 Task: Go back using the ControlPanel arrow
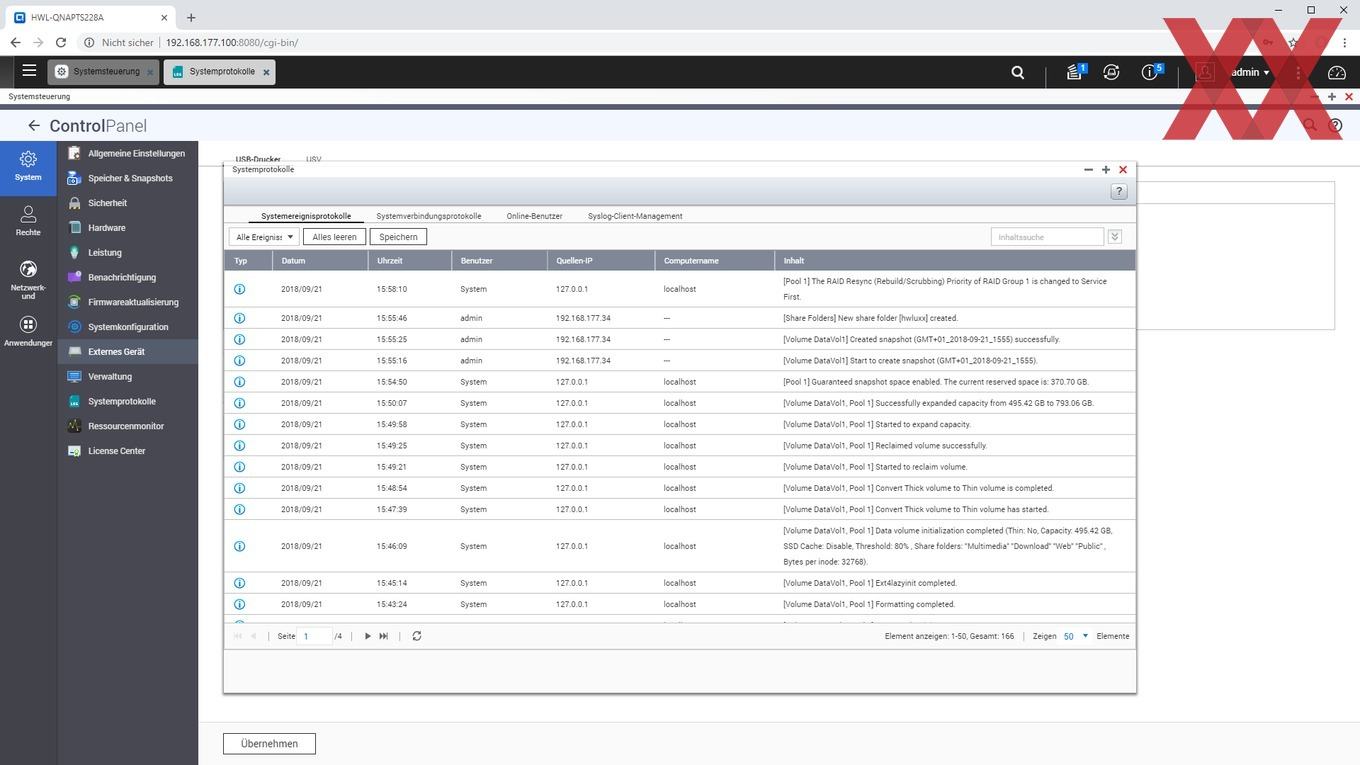pyautogui.click(x=34, y=125)
